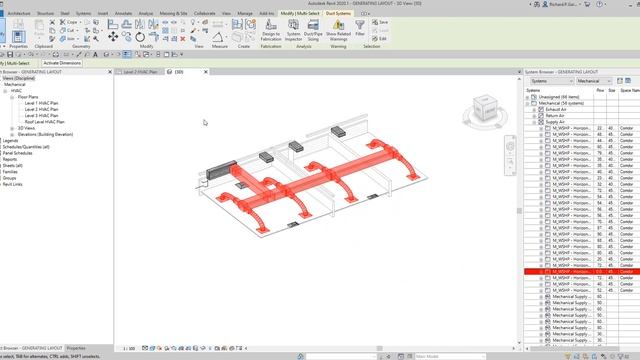Select the red highlighted M_WSHP system row
Image resolution: width=640 pixels, height=360 pixels.
(x=582, y=271)
